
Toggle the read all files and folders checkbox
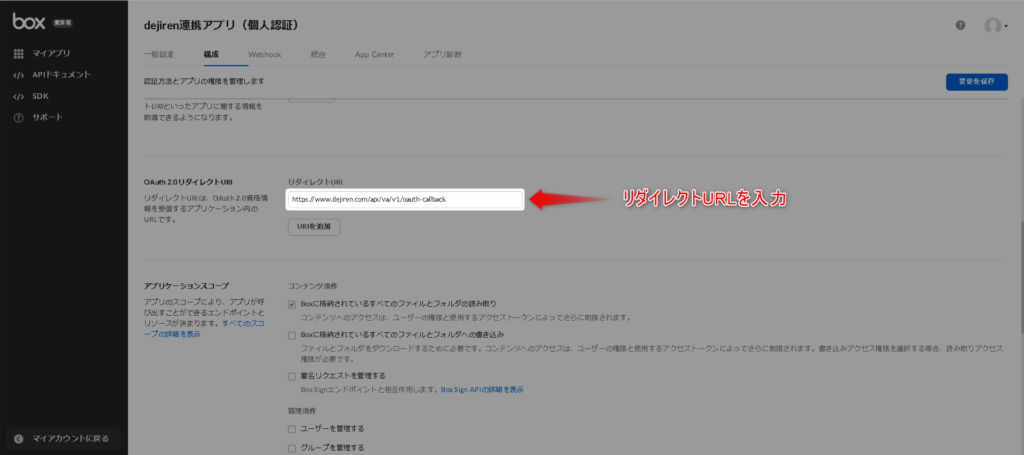pyautogui.click(x=292, y=304)
